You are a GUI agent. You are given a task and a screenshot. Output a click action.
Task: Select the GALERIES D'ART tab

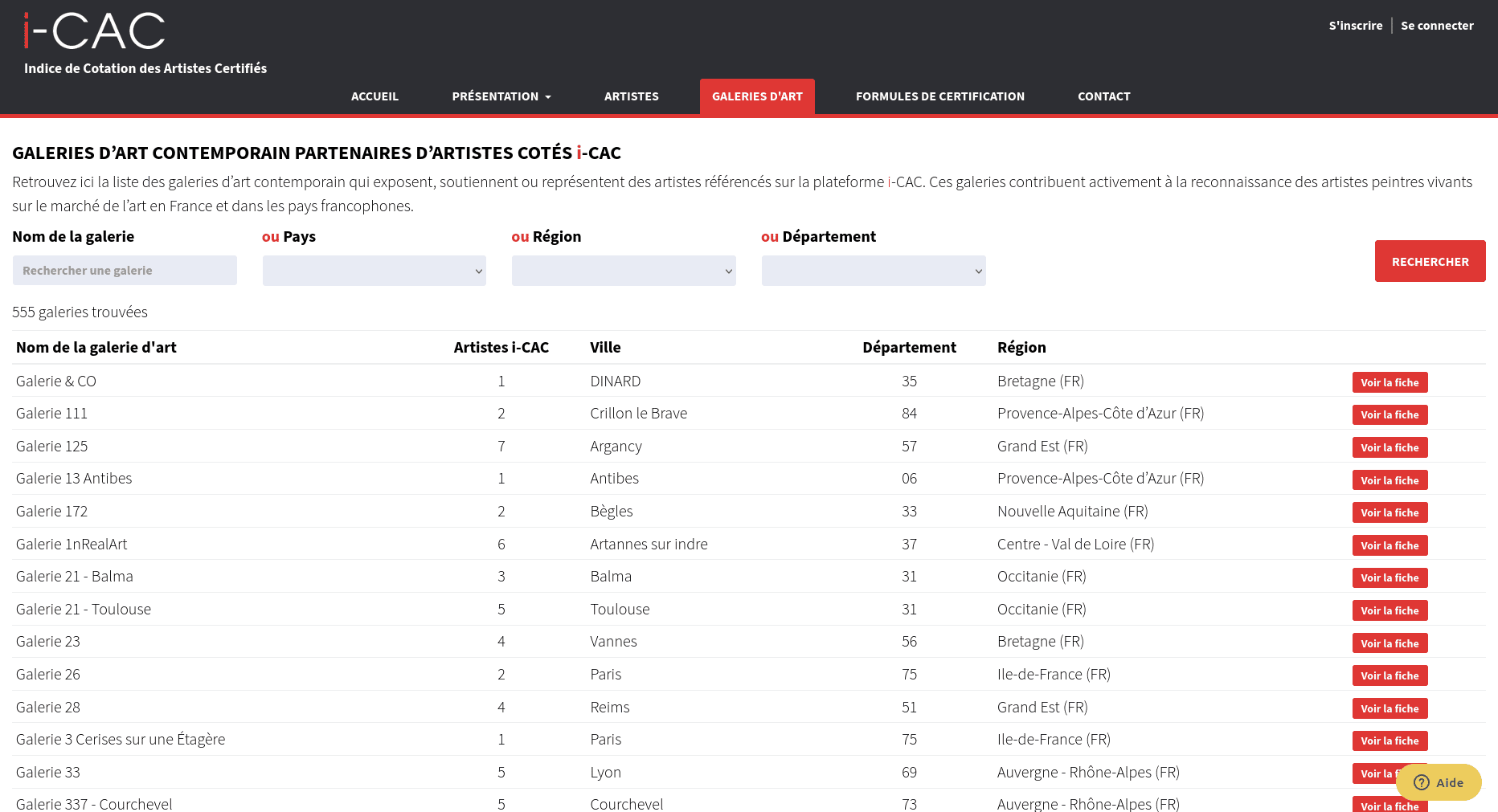(x=757, y=96)
